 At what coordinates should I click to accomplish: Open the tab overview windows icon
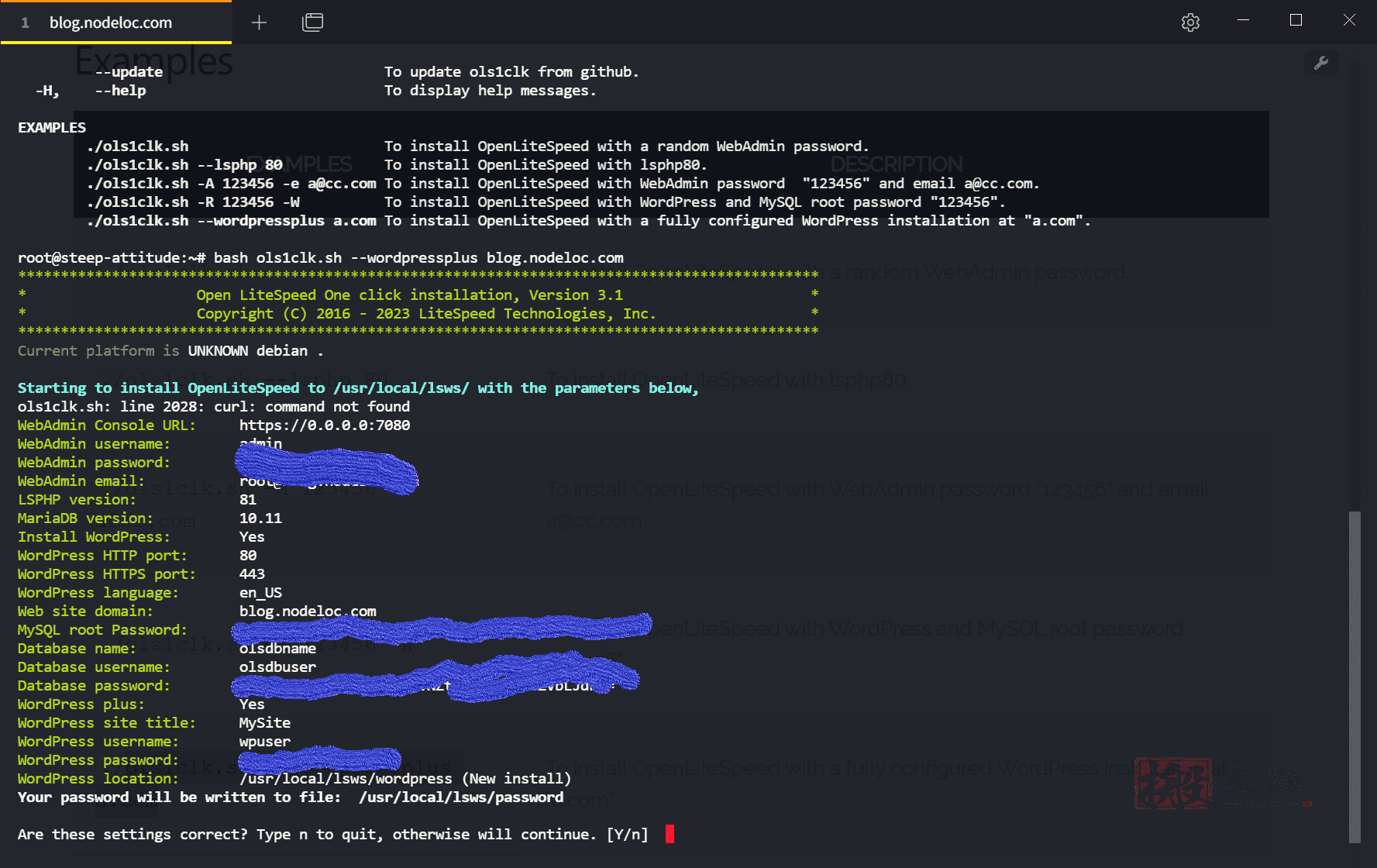tap(312, 22)
